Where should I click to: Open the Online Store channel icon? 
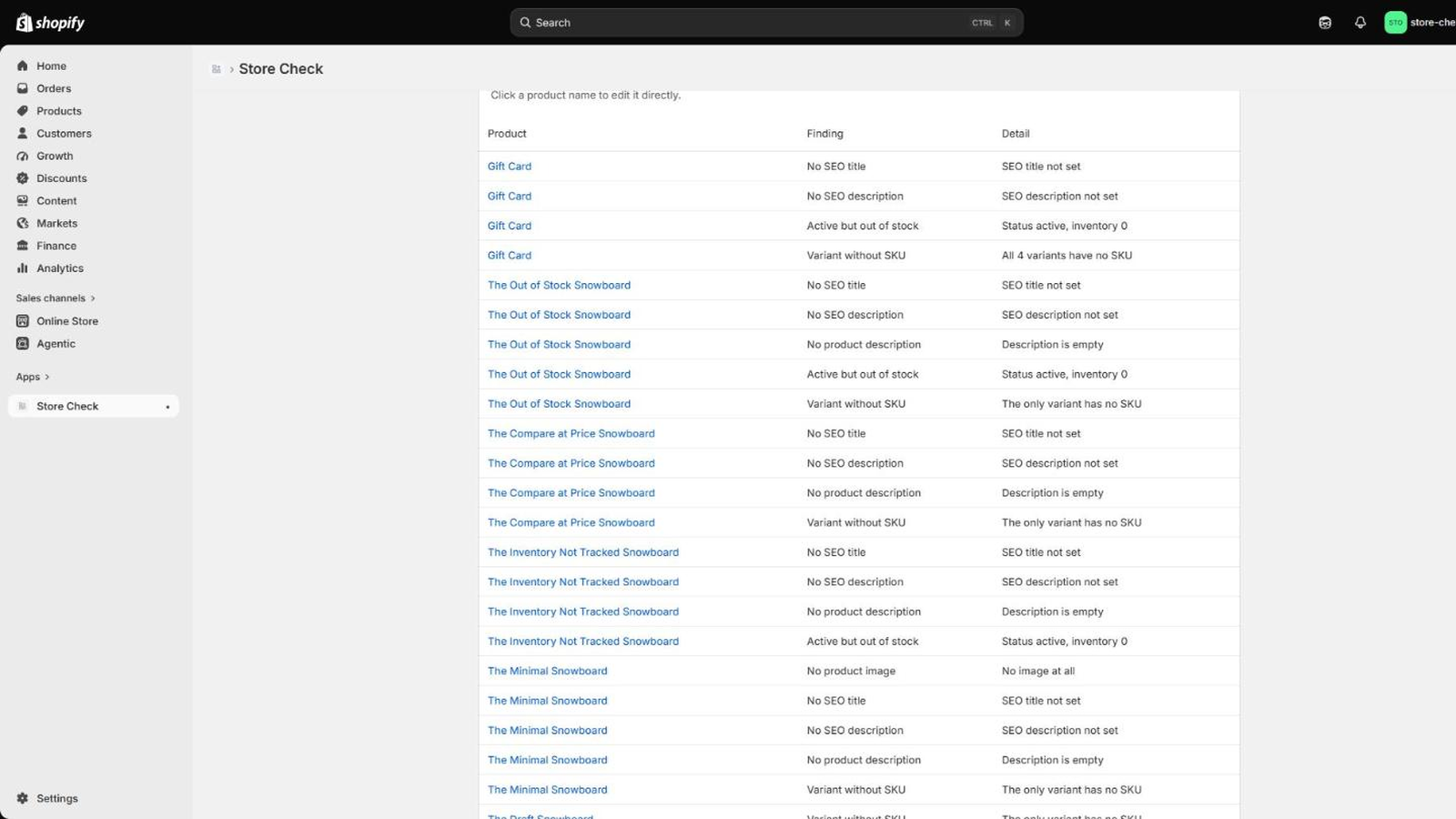(x=23, y=321)
